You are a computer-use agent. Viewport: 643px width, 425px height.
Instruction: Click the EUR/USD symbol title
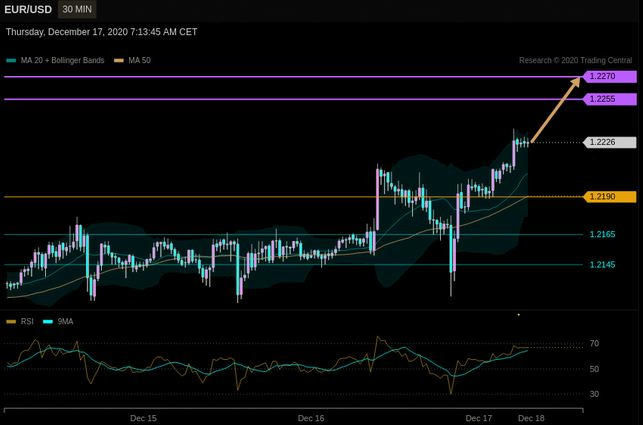tap(28, 9)
